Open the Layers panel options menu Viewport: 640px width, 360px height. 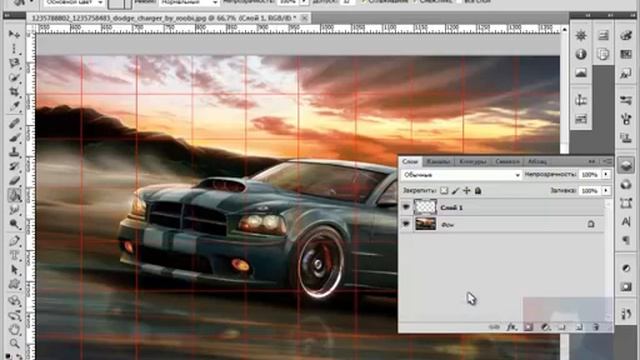coord(607,162)
